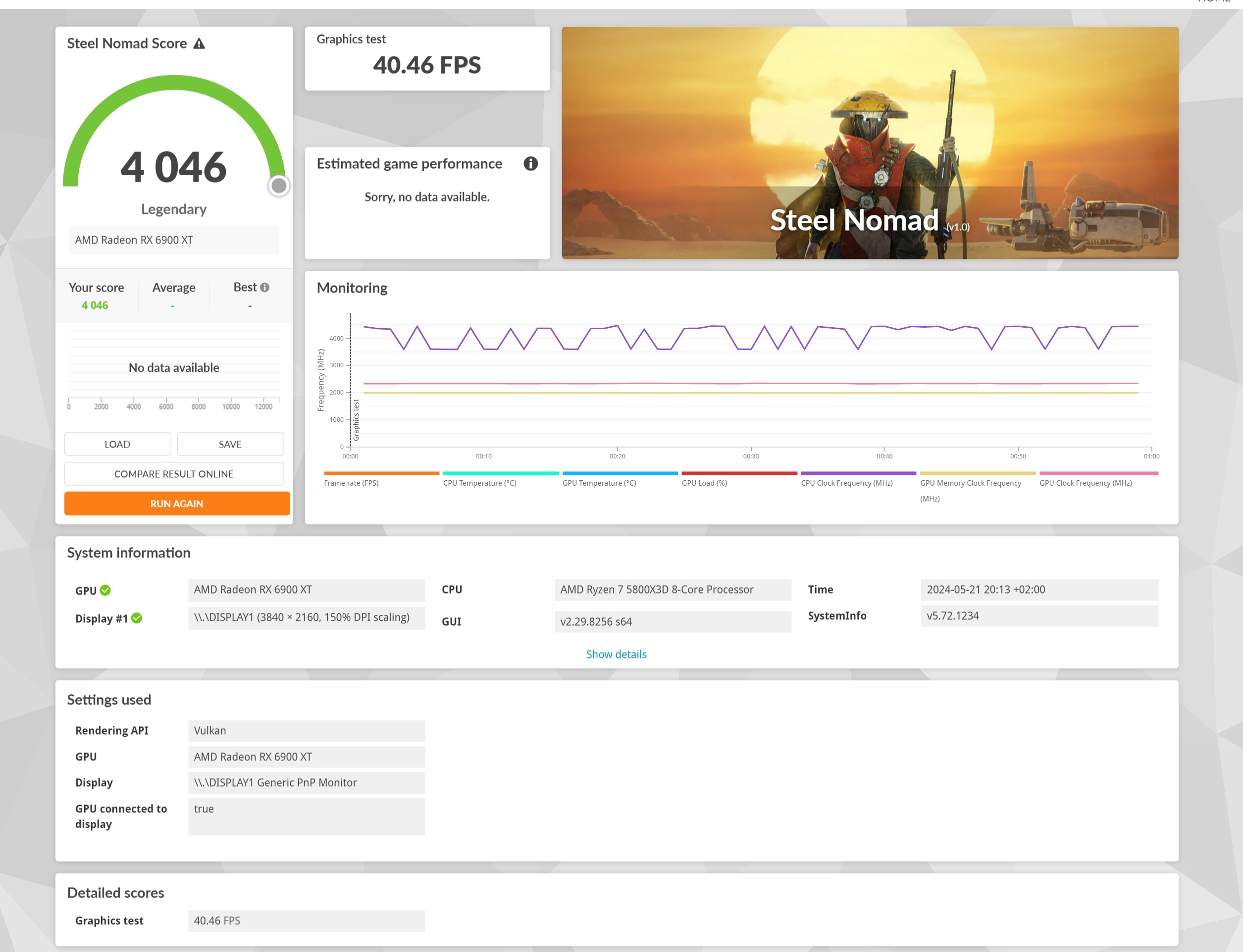Expand system info with Show details
1243x952 pixels.
click(616, 654)
